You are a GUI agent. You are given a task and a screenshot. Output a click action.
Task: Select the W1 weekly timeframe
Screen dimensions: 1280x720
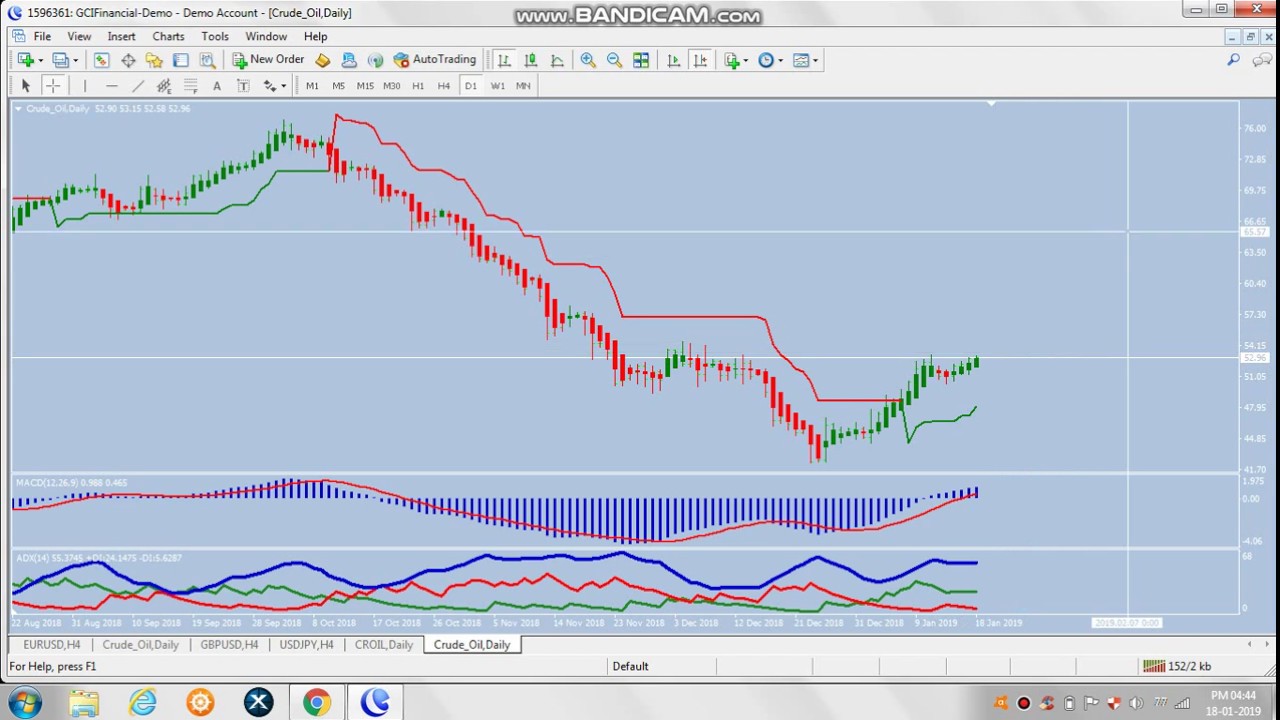(497, 86)
